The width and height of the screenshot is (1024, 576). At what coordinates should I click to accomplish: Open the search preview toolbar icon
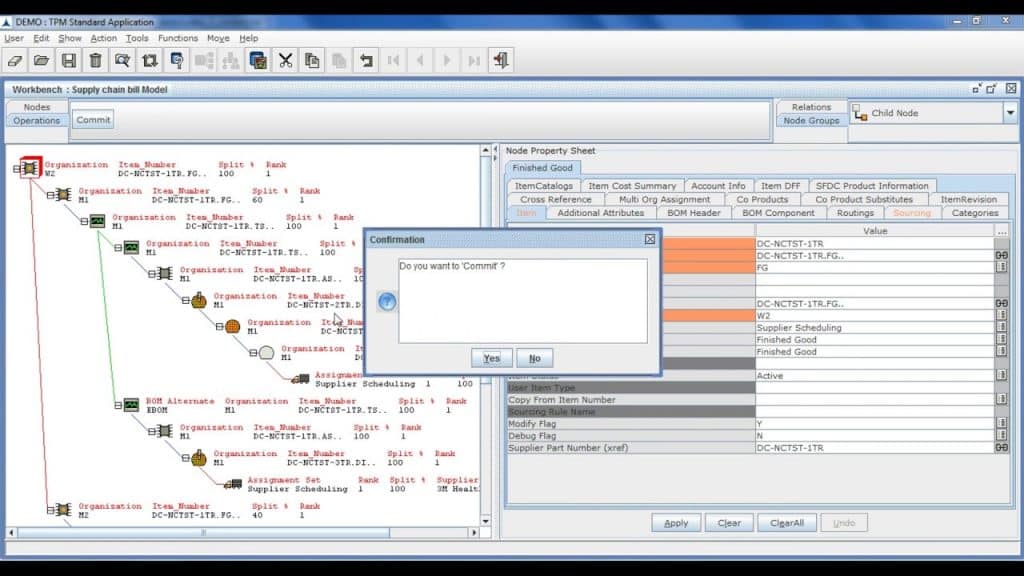coord(121,61)
